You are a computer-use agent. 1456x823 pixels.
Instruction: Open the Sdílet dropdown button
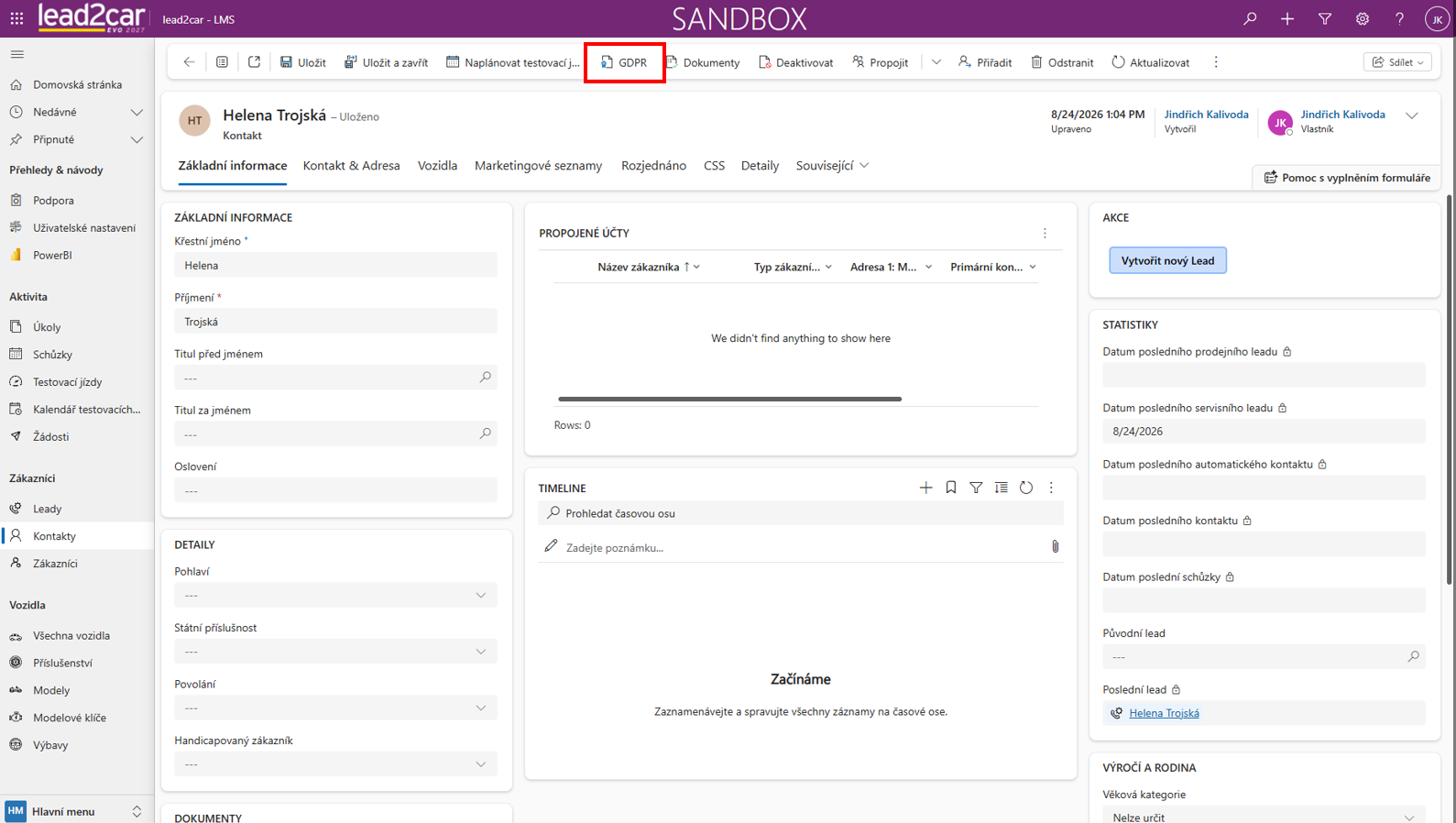click(1397, 62)
